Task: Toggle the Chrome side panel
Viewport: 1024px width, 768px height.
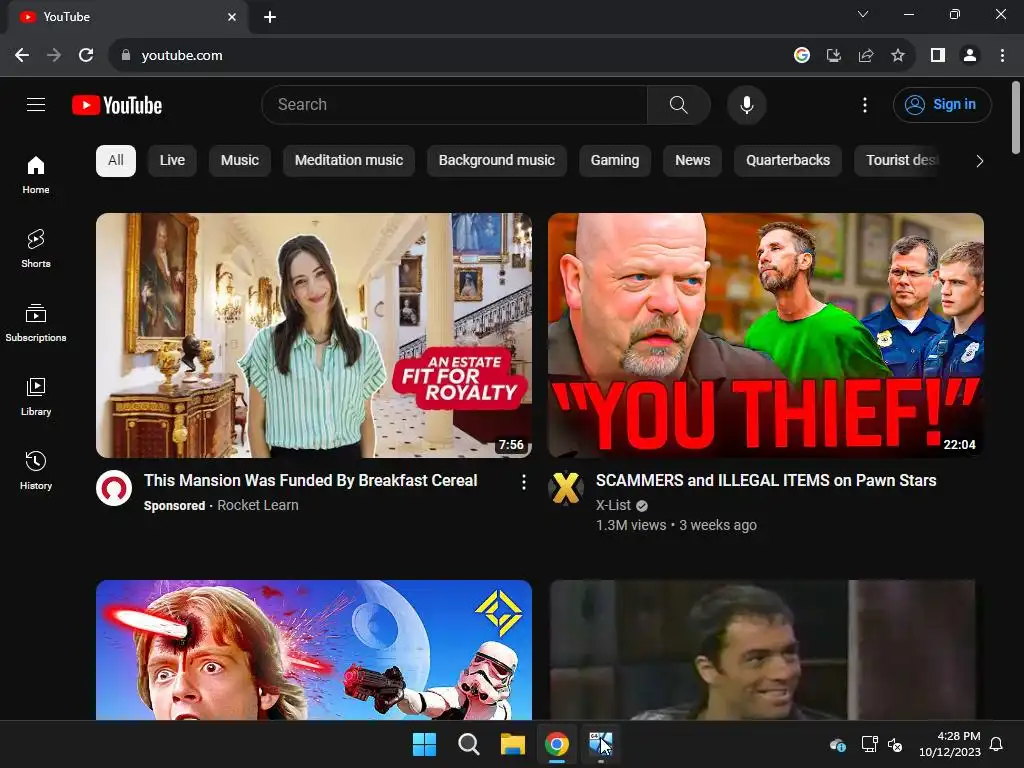Action: coord(938,56)
